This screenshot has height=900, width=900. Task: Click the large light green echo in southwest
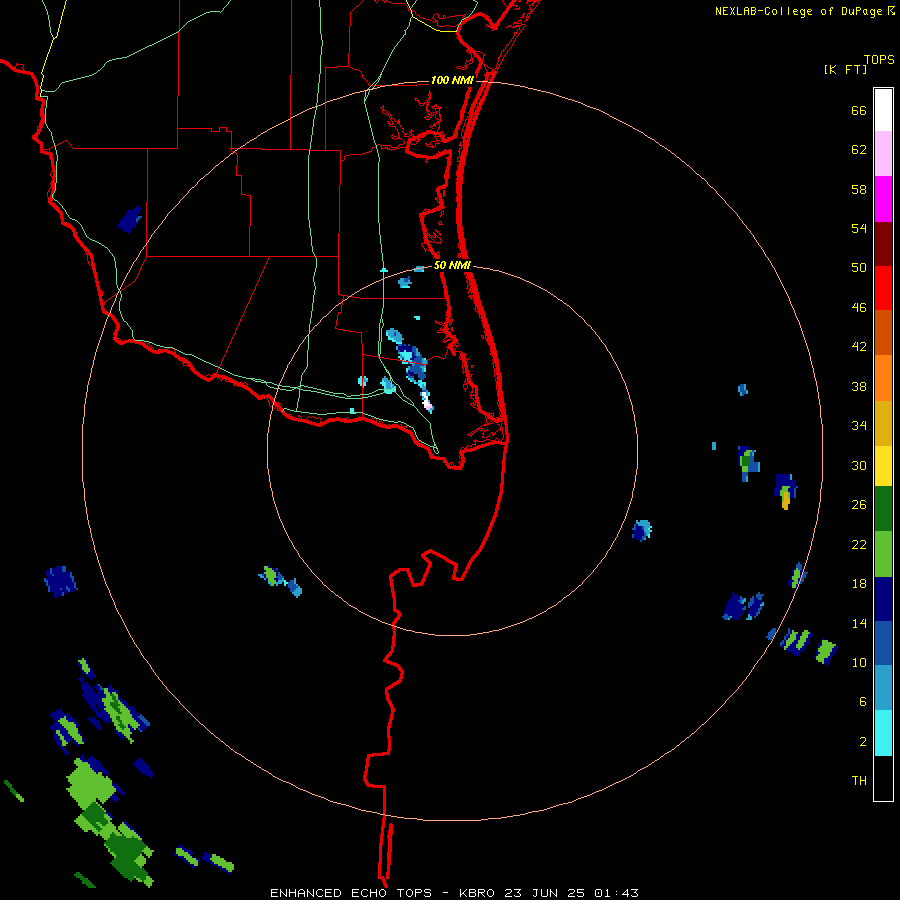click(x=91, y=784)
